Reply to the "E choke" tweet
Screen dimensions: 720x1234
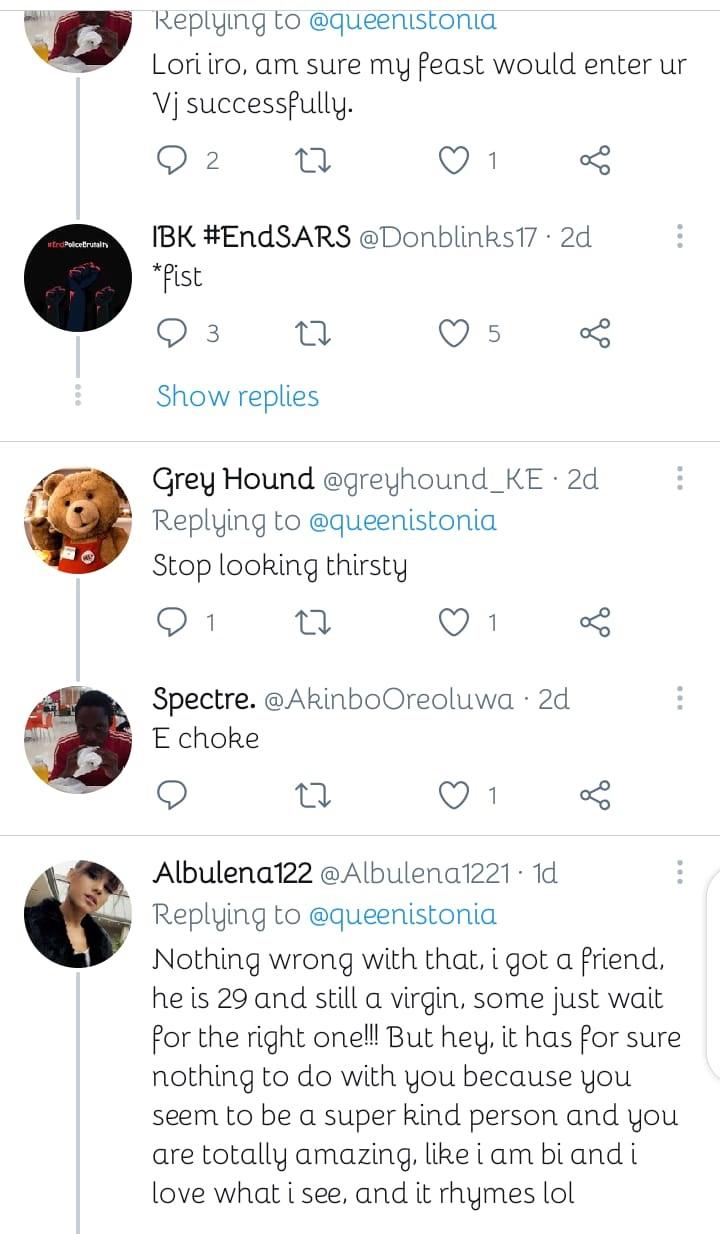click(x=173, y=795)
